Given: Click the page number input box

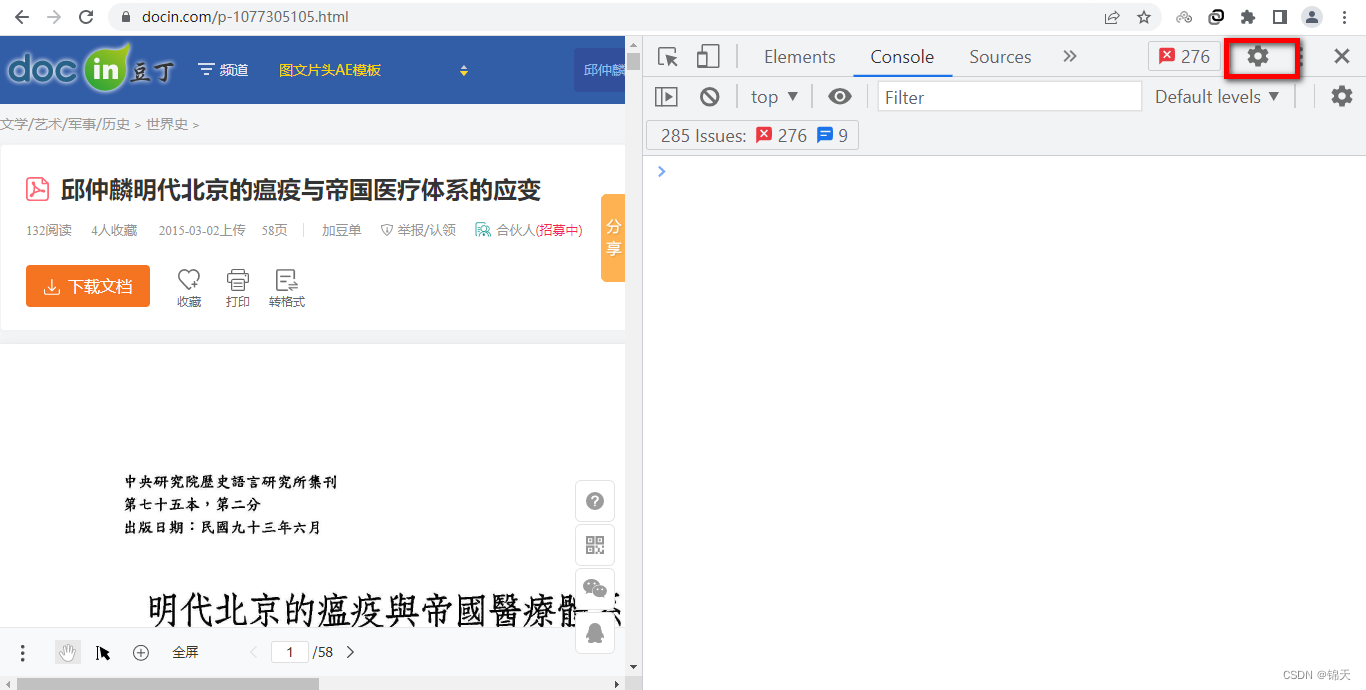Looking at the screenshot, I should coord(290,652).
